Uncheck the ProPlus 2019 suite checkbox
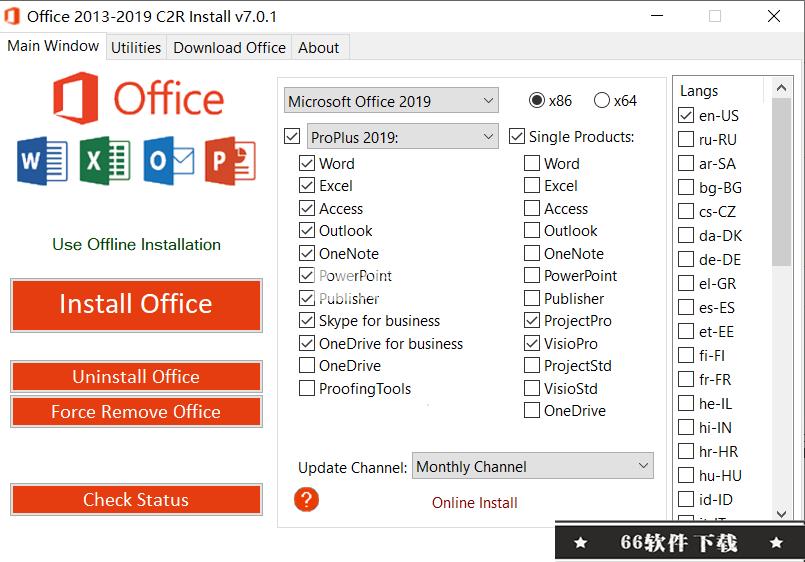805x562 pixels. [x=292, y=137]
